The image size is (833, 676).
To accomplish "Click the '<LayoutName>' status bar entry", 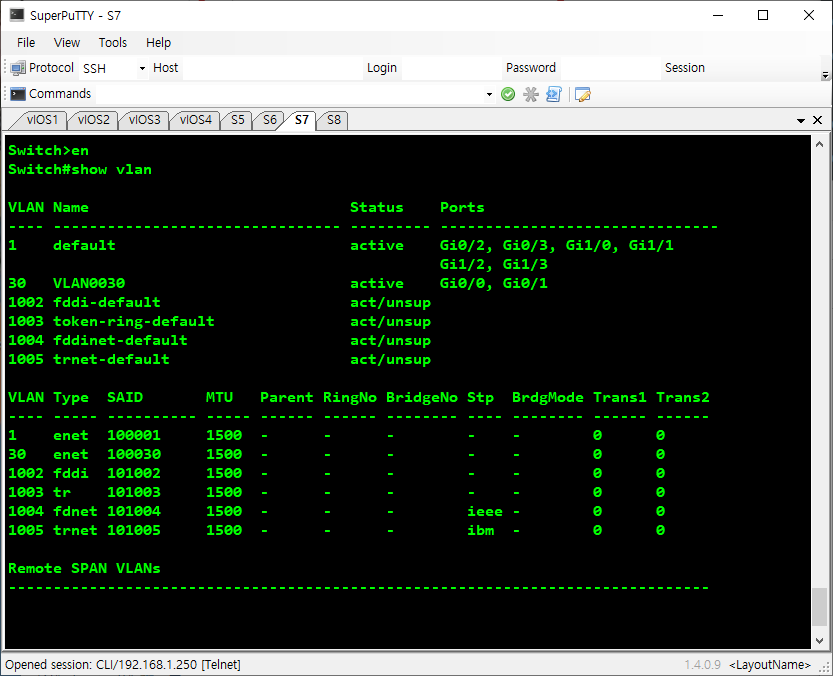I will (x=770, y=665).
